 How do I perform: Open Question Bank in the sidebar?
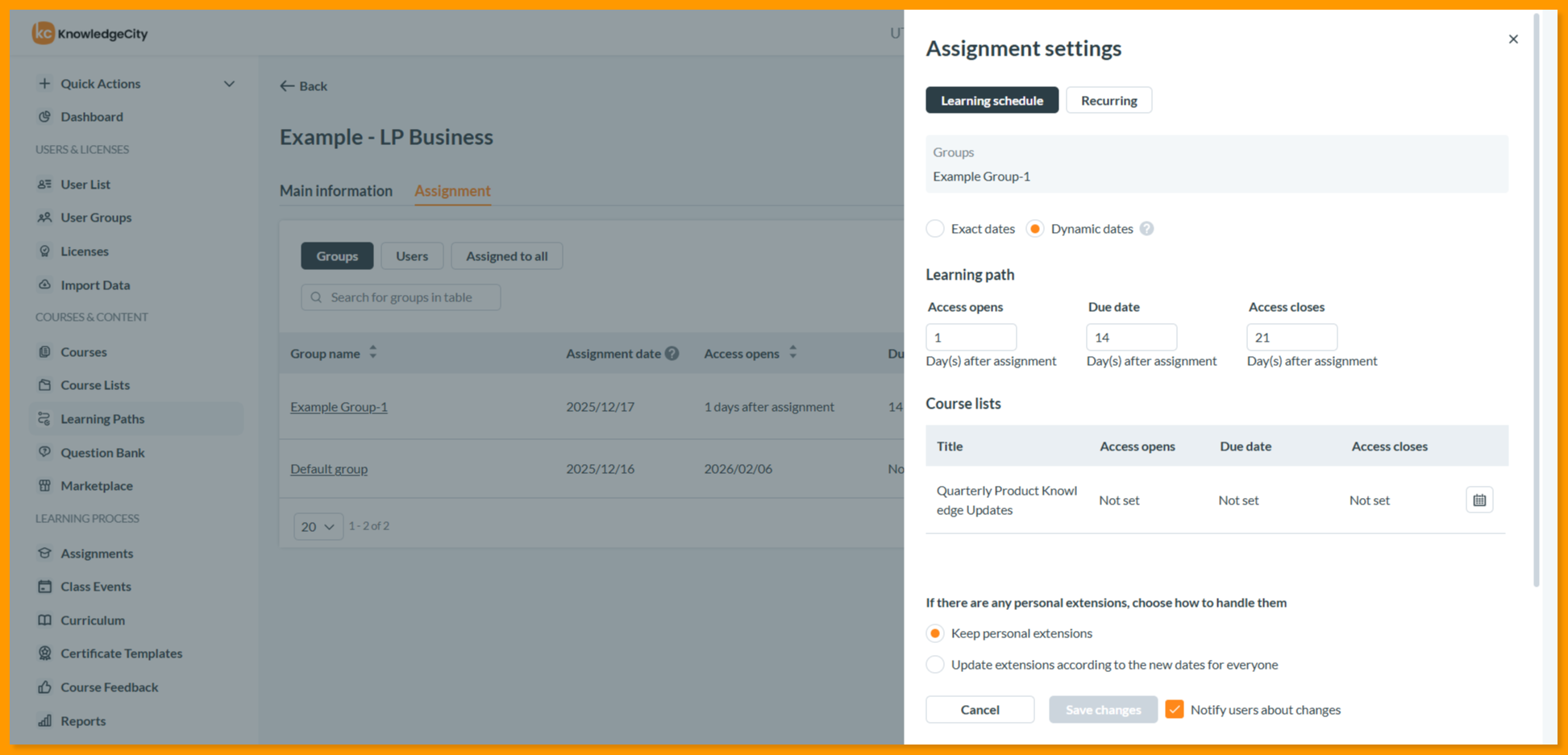[102, 453]
